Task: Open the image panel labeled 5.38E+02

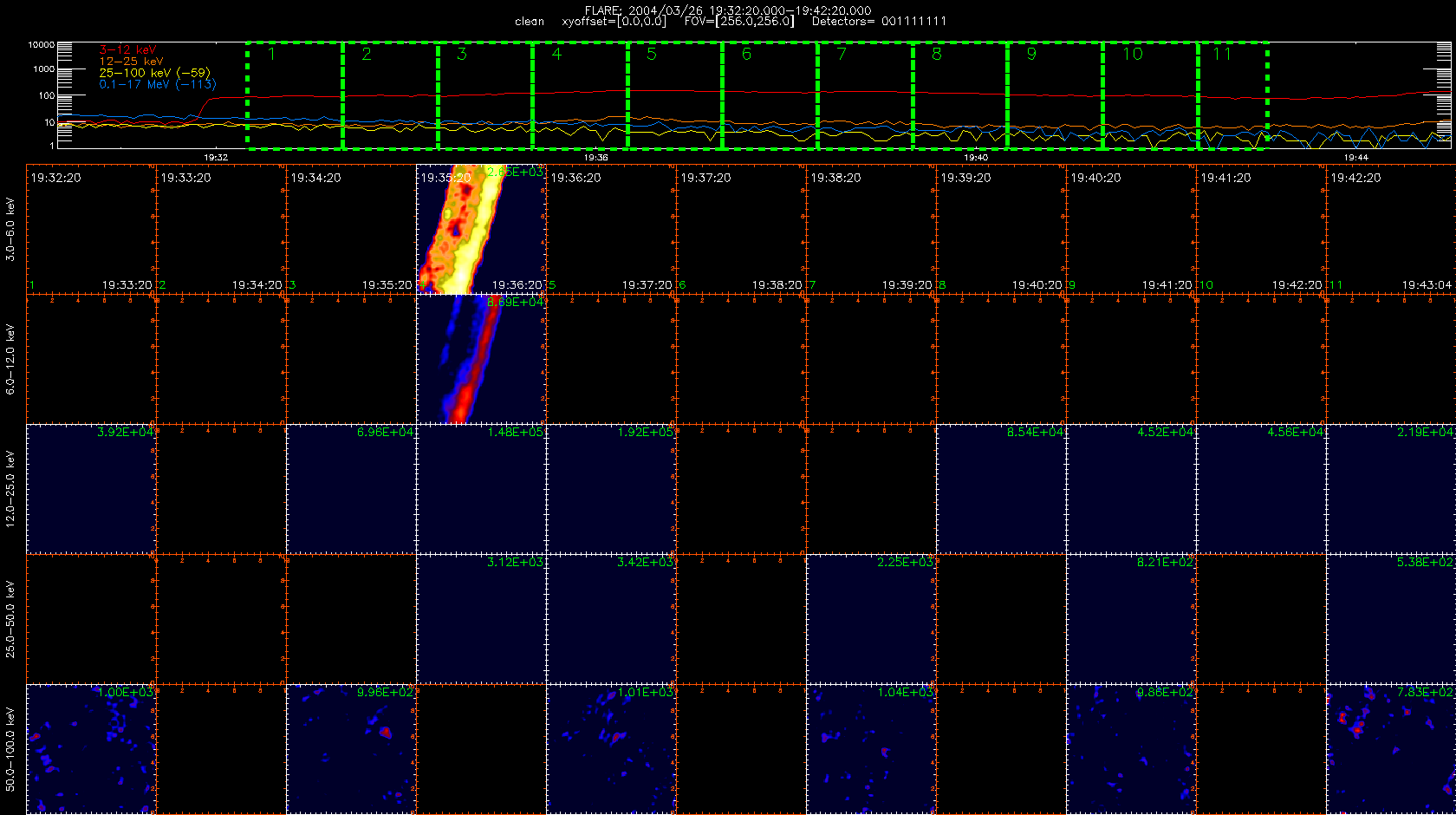Action: pyautogui.click(x=1391, y=619)
